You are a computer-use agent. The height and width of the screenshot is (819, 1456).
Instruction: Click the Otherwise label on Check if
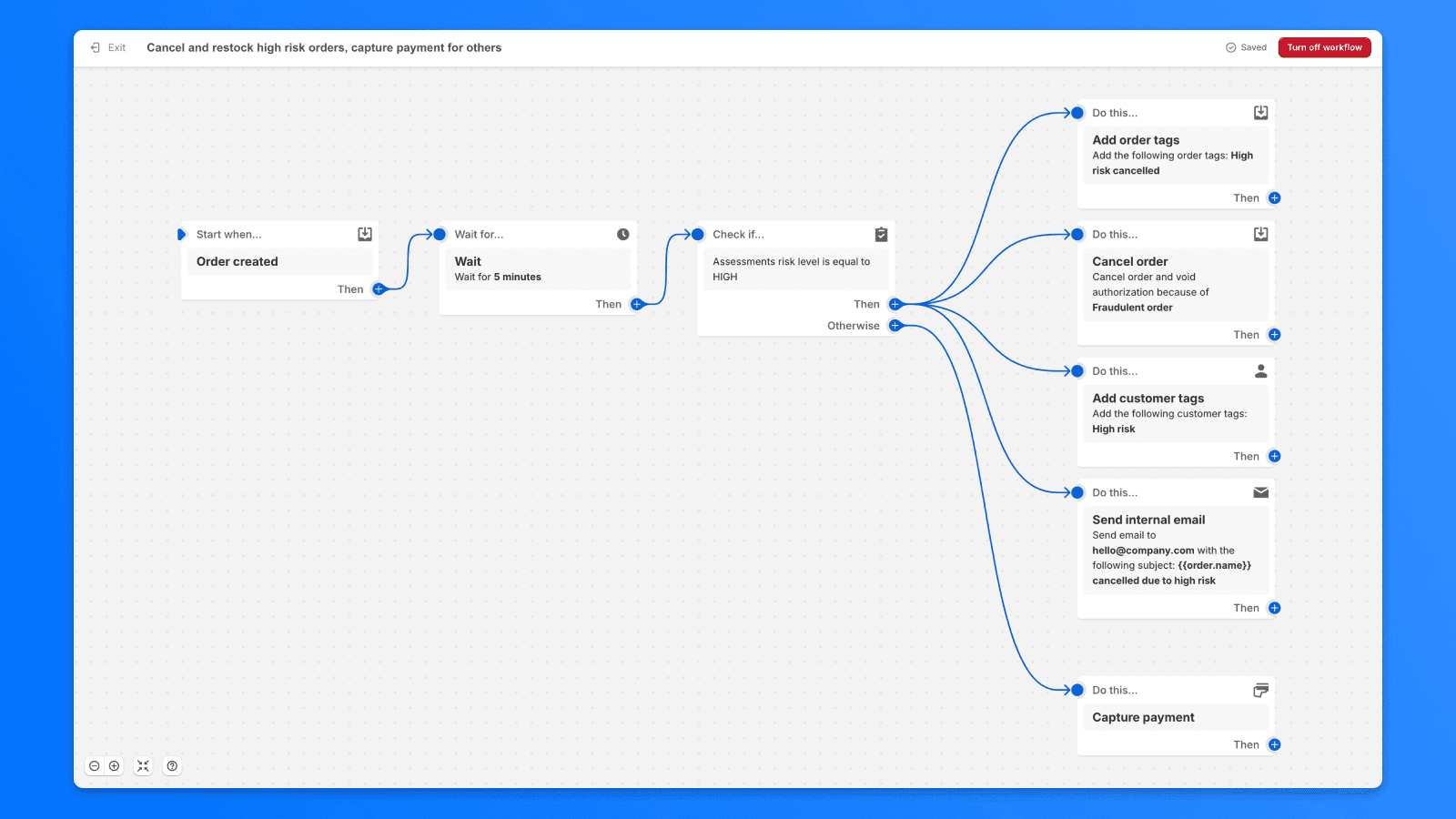click(x=854, y=326)
